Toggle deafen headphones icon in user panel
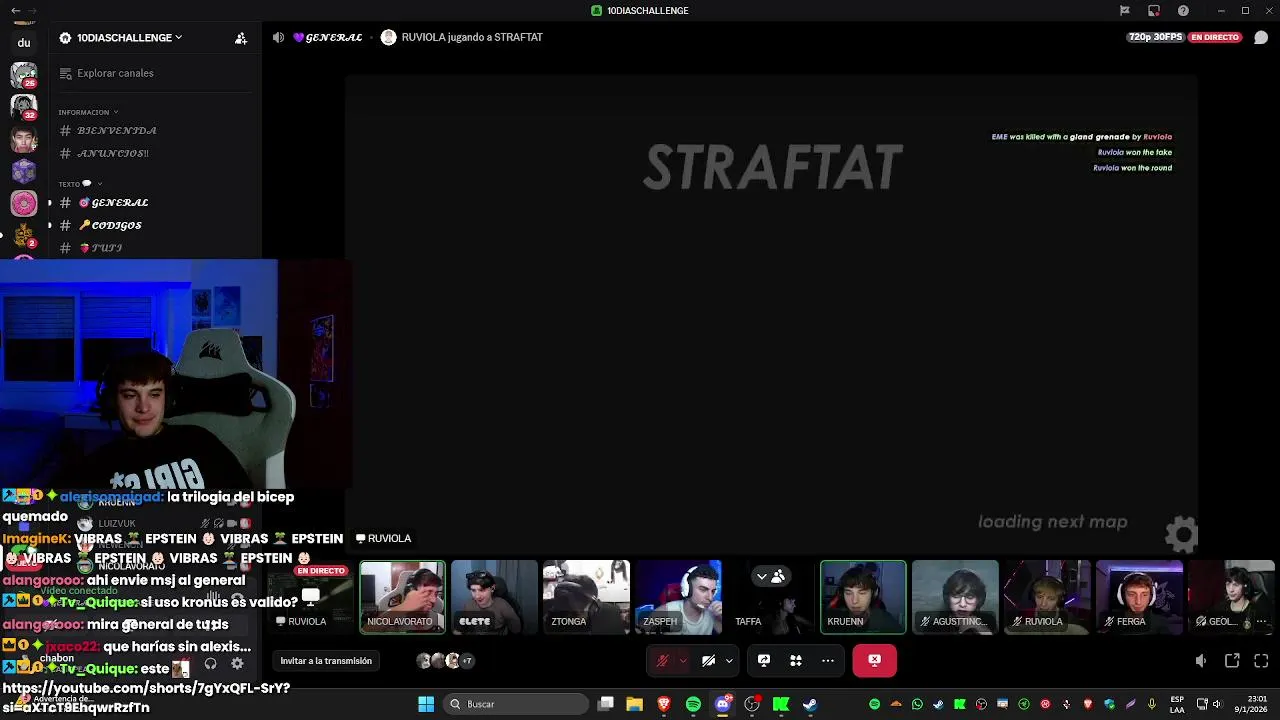This screenshot has height=720, width=1280. (x=210, y=663)
